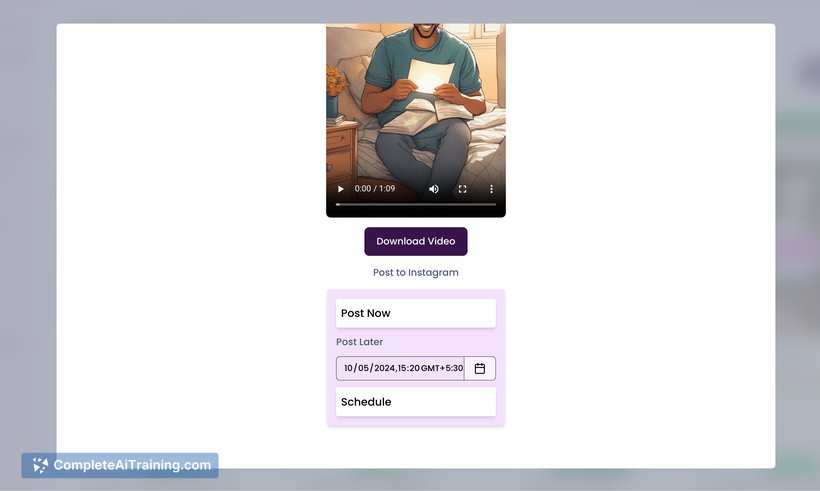820x491 pixels.
Task: Open the video's three-dot options menu
Action: [491, 189]
